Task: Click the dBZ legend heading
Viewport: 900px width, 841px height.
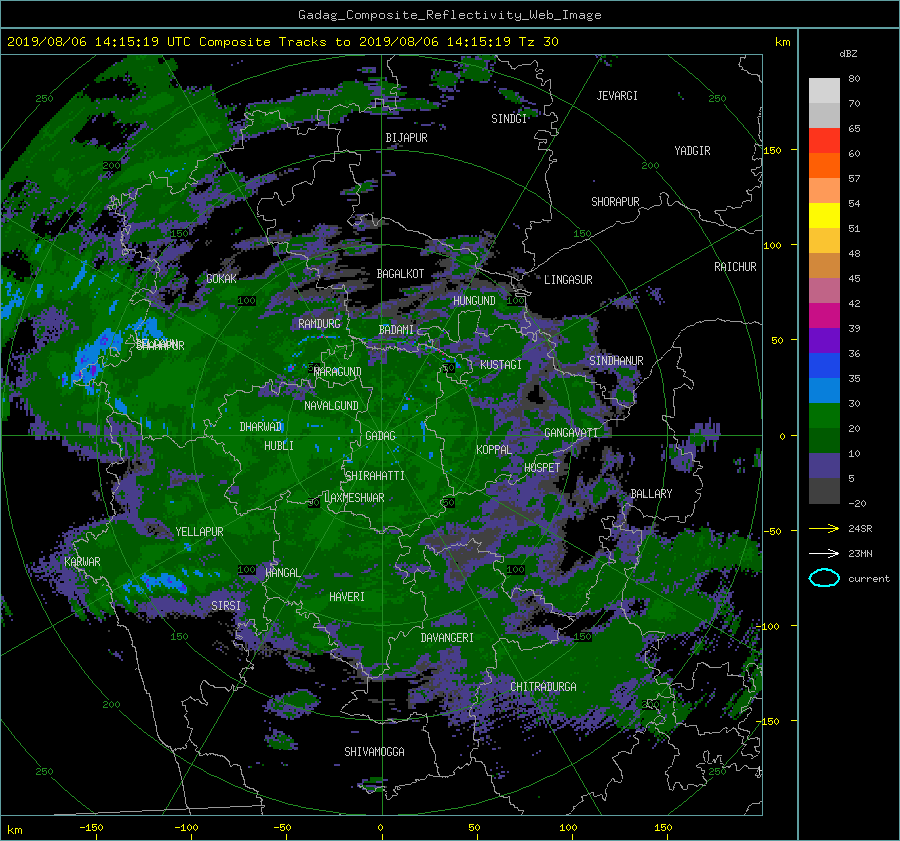Action: point(848,54)
